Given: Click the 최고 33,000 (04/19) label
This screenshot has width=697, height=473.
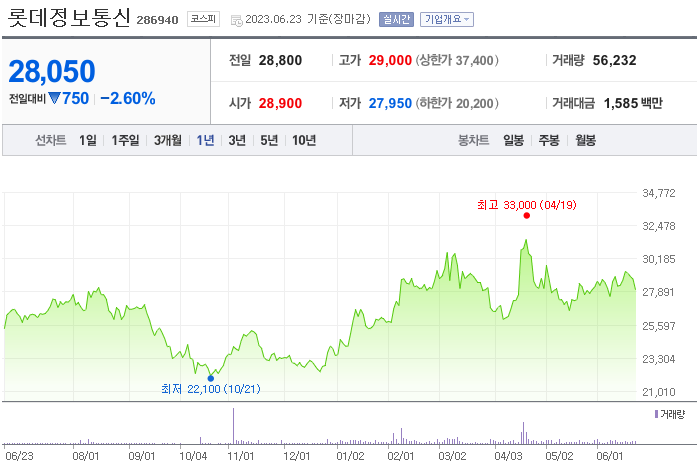Looking at the screenshot, I should (527, 205).
